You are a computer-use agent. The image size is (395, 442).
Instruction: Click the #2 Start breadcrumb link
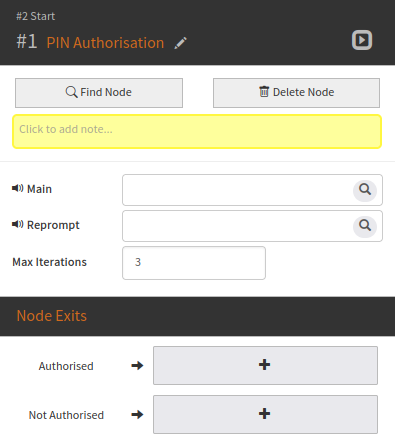click(36, 16)
